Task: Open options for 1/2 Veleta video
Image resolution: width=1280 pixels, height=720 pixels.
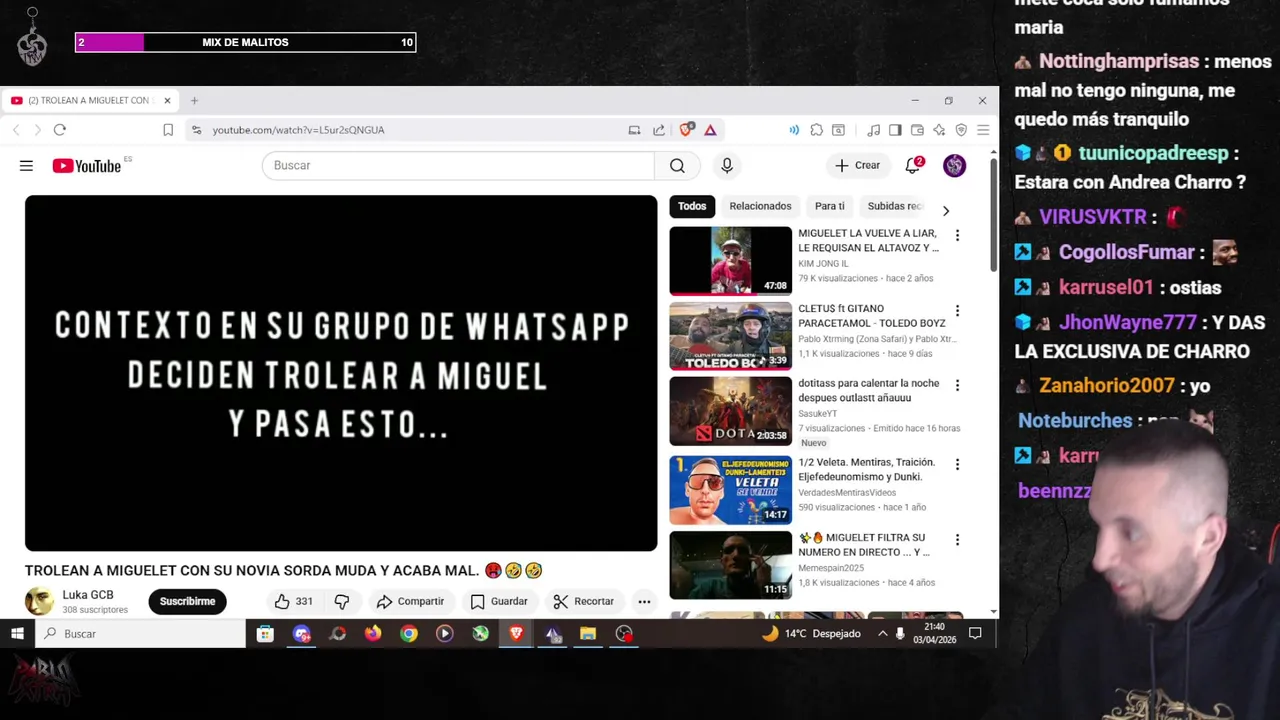Action: click(957, 464)
